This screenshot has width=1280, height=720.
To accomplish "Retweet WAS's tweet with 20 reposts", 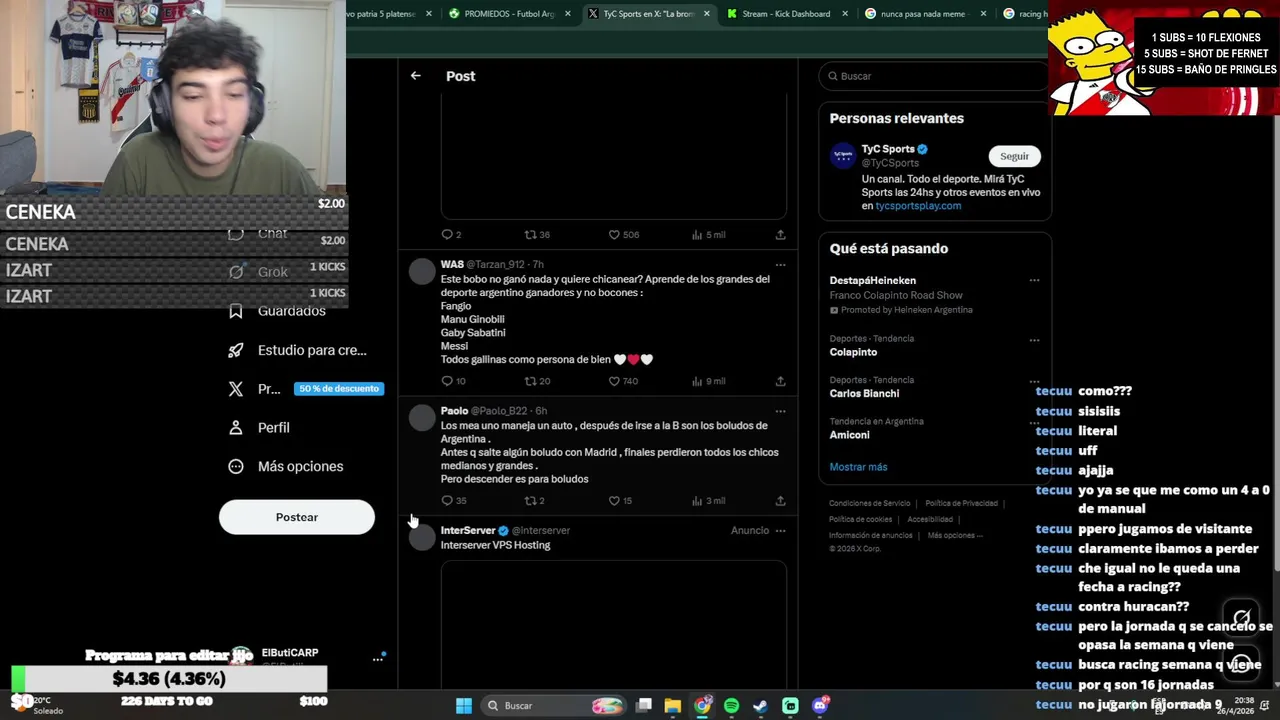I will (537, 381).
